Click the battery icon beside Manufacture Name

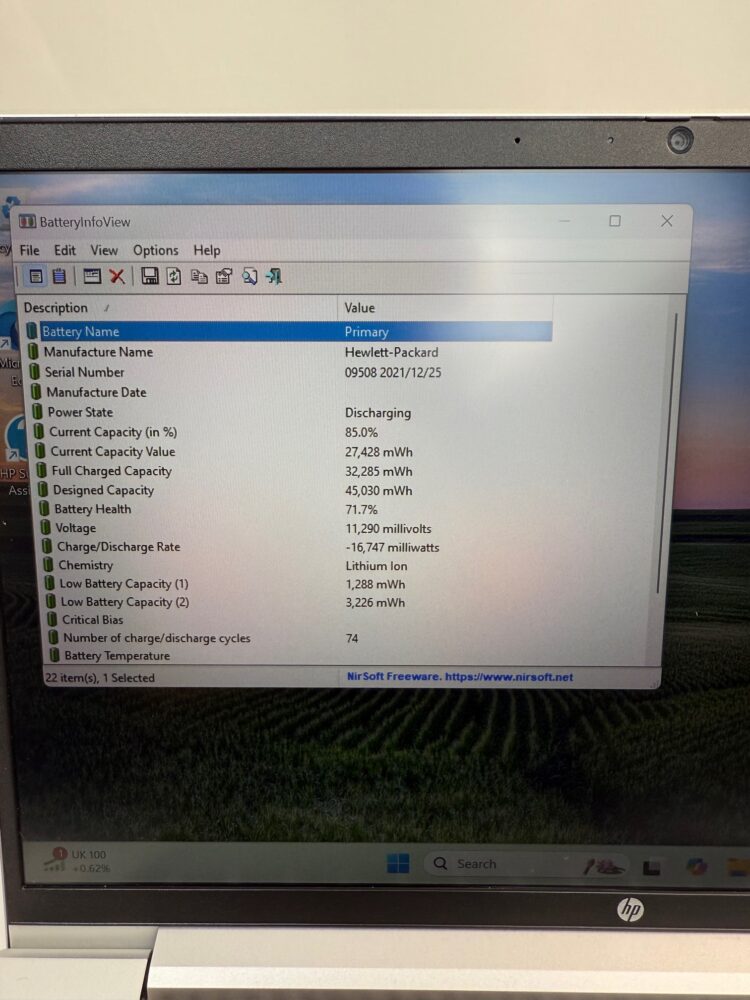33,351
